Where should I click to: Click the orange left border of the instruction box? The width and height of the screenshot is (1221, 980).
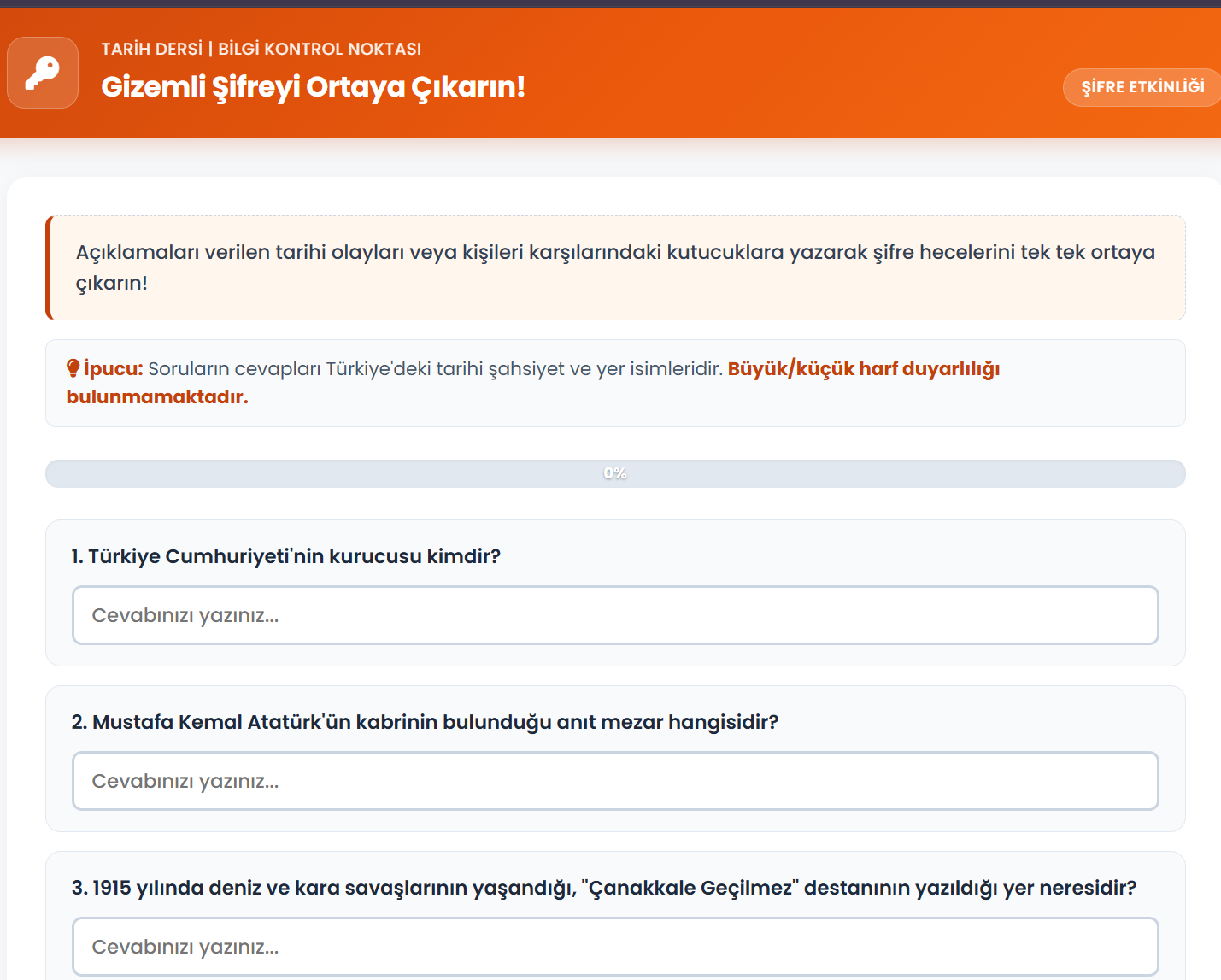pos(49,267)
